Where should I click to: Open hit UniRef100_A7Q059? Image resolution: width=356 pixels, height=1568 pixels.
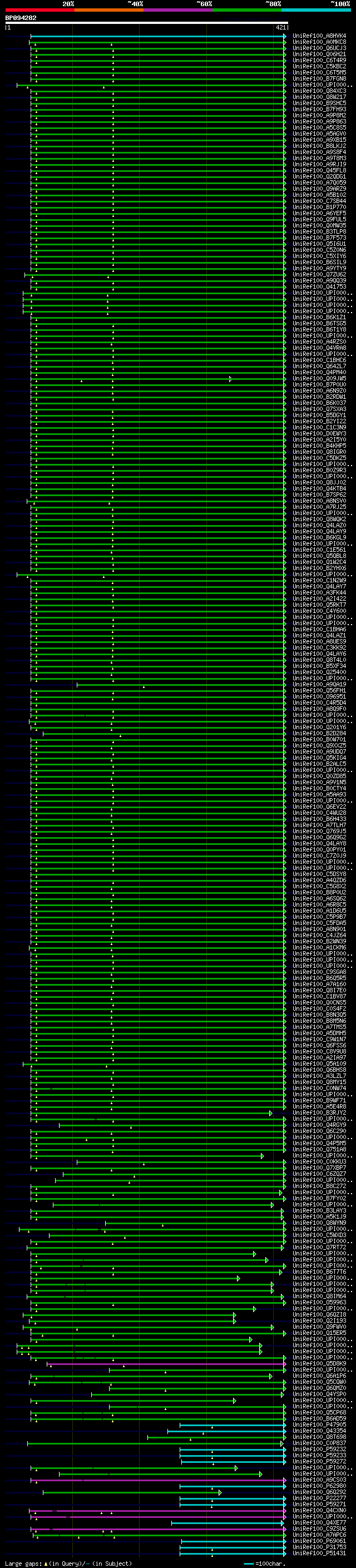click(x=319, y=182)
